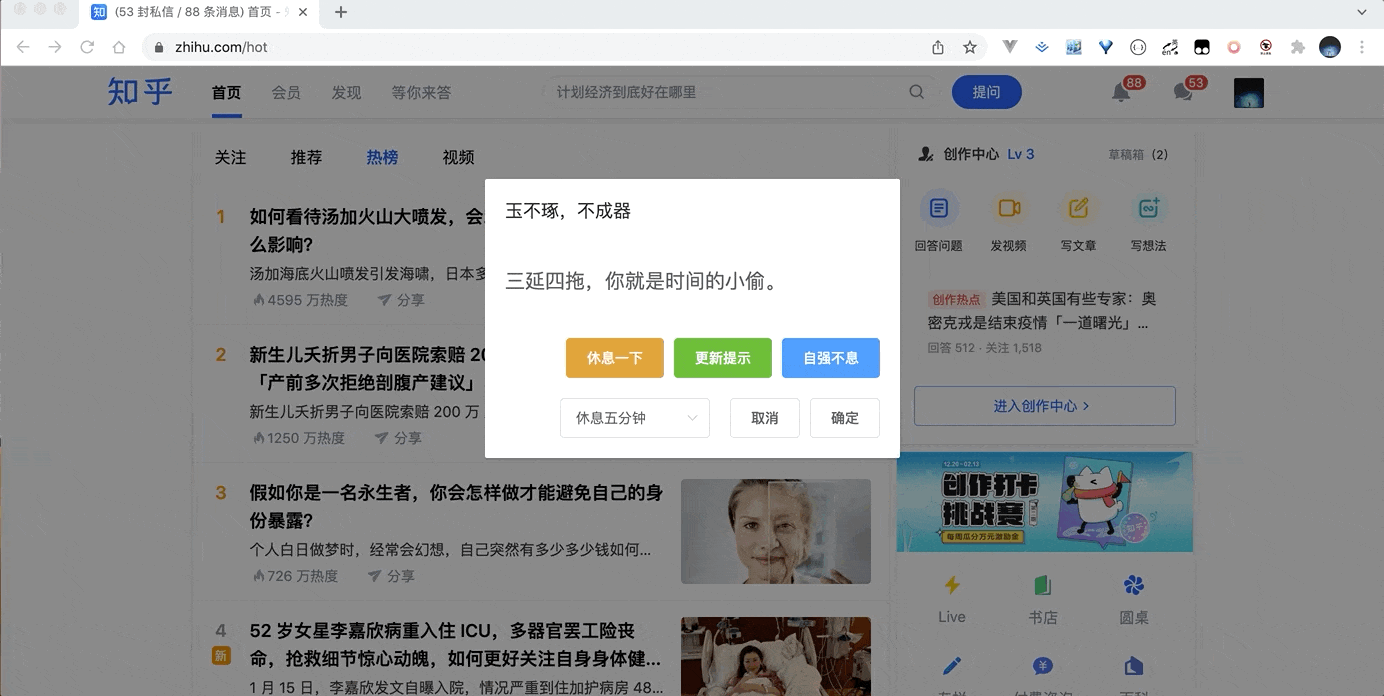1384x696 pixels.
Task: Click the 写文章 icon
Action: 1078,209
